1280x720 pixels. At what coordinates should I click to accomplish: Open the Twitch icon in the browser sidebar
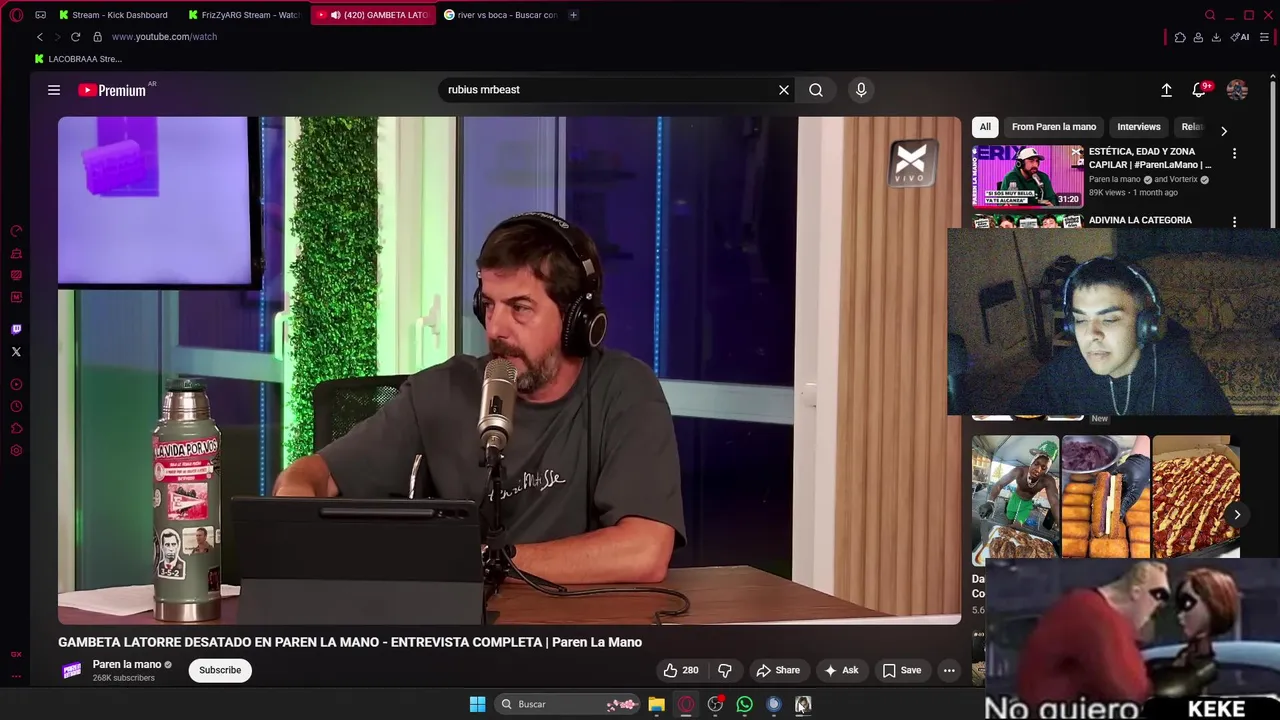[x=16, y=329]
